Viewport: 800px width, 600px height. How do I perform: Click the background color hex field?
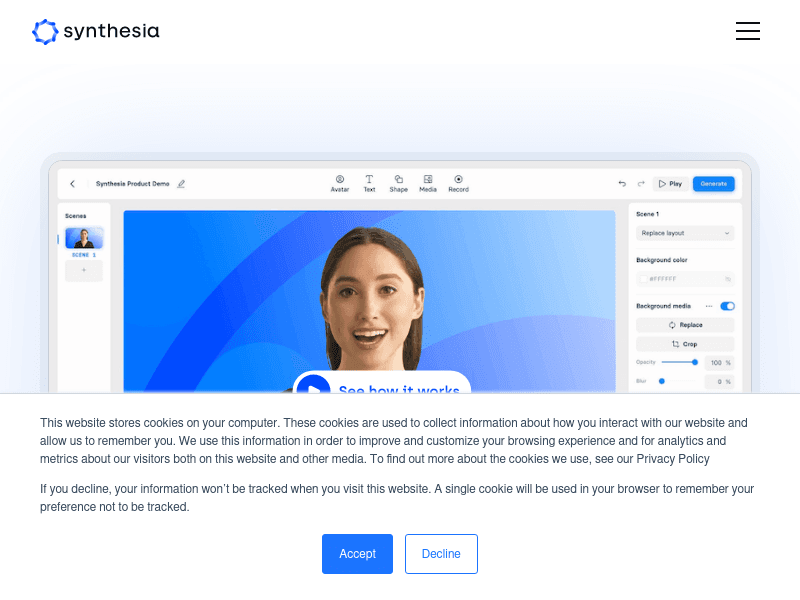[685, 279]
